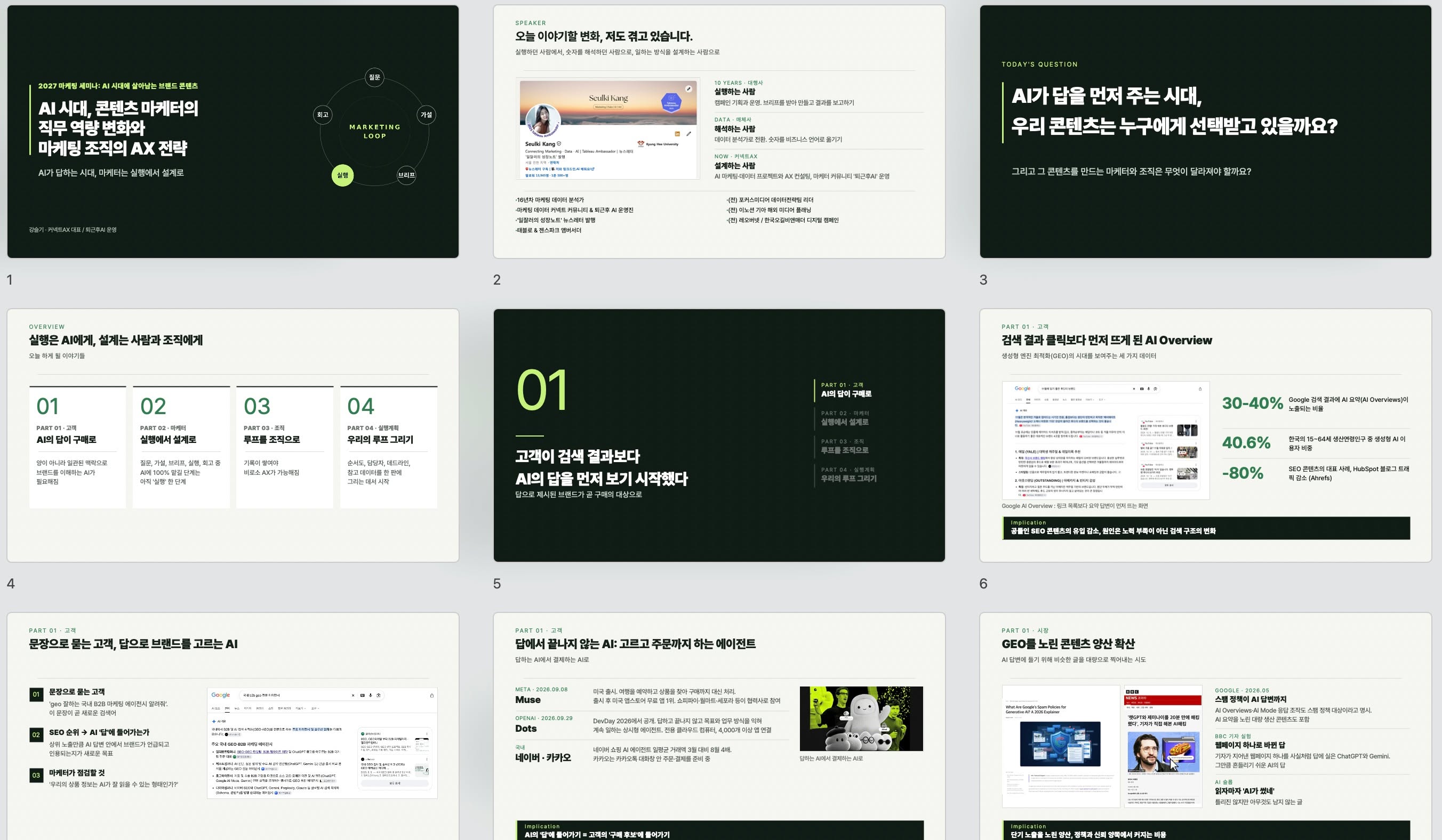Viewport: 1442px width, 840px height.
Task: Click the '40.6%' statistic on slide 6
Action: pos(1246,442)
